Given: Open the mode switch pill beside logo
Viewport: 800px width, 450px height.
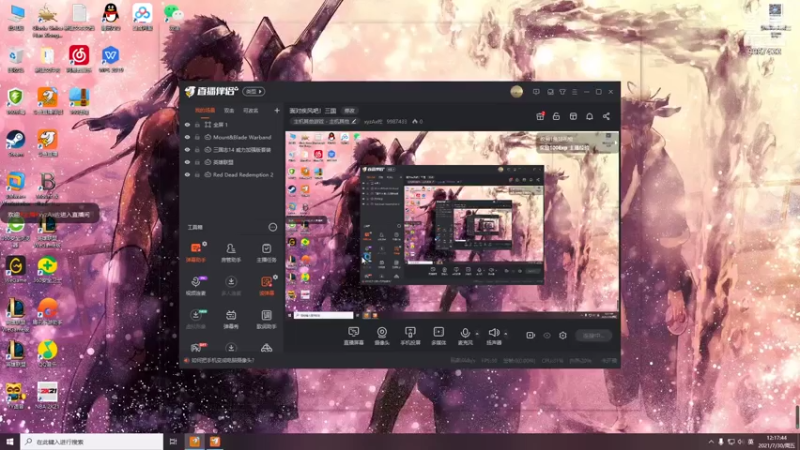Looking at the screenshot, I should pyautogui.click(x=254, y=92).
